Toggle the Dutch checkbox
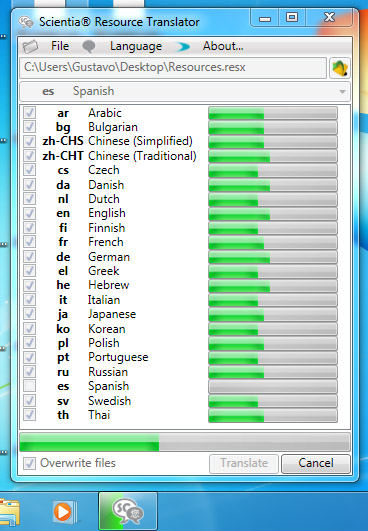The width and height of the screenshot is (368, 531). [x=29, y=198]
